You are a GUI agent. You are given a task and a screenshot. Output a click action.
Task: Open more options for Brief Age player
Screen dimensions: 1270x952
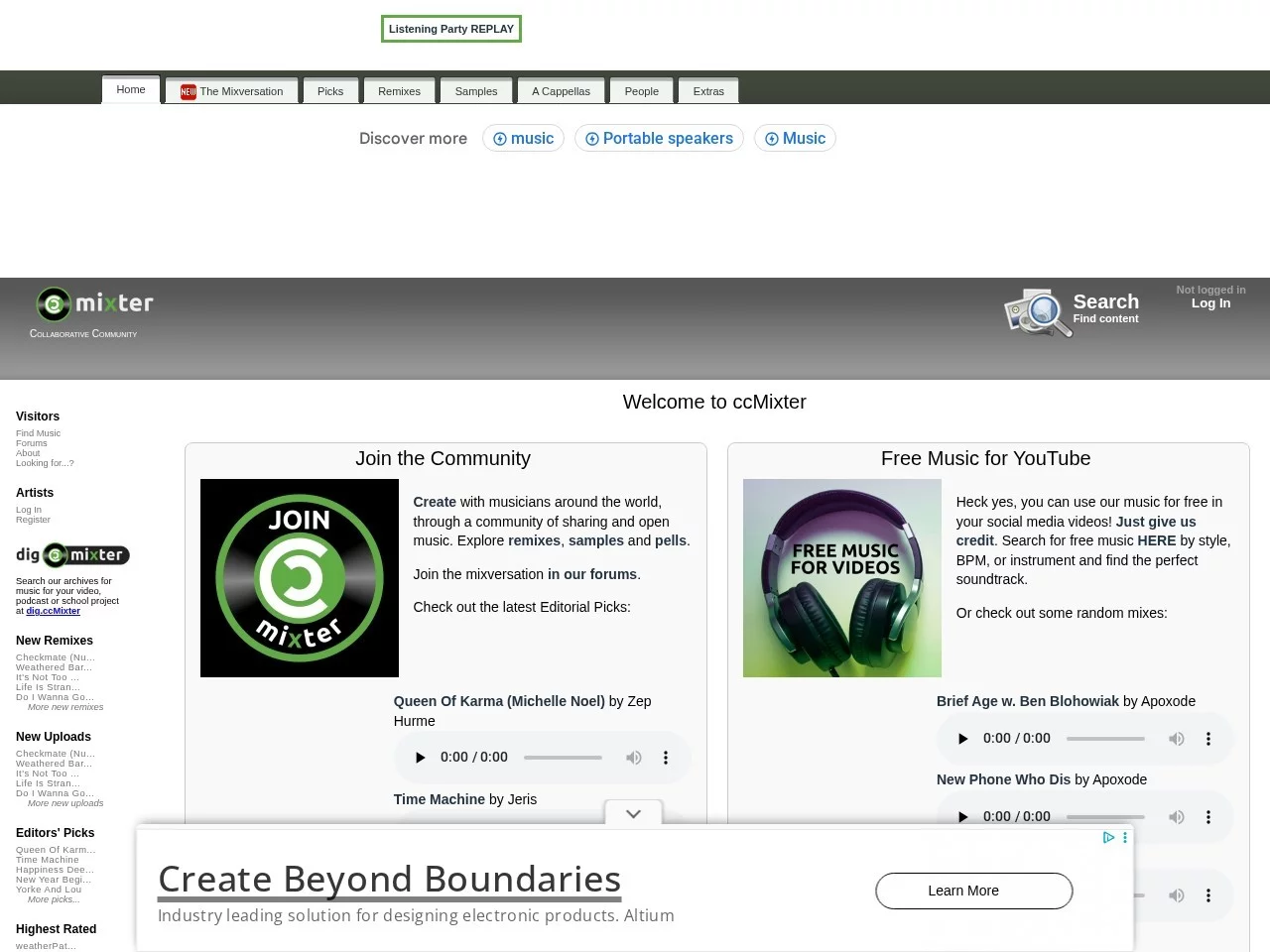1208,739
